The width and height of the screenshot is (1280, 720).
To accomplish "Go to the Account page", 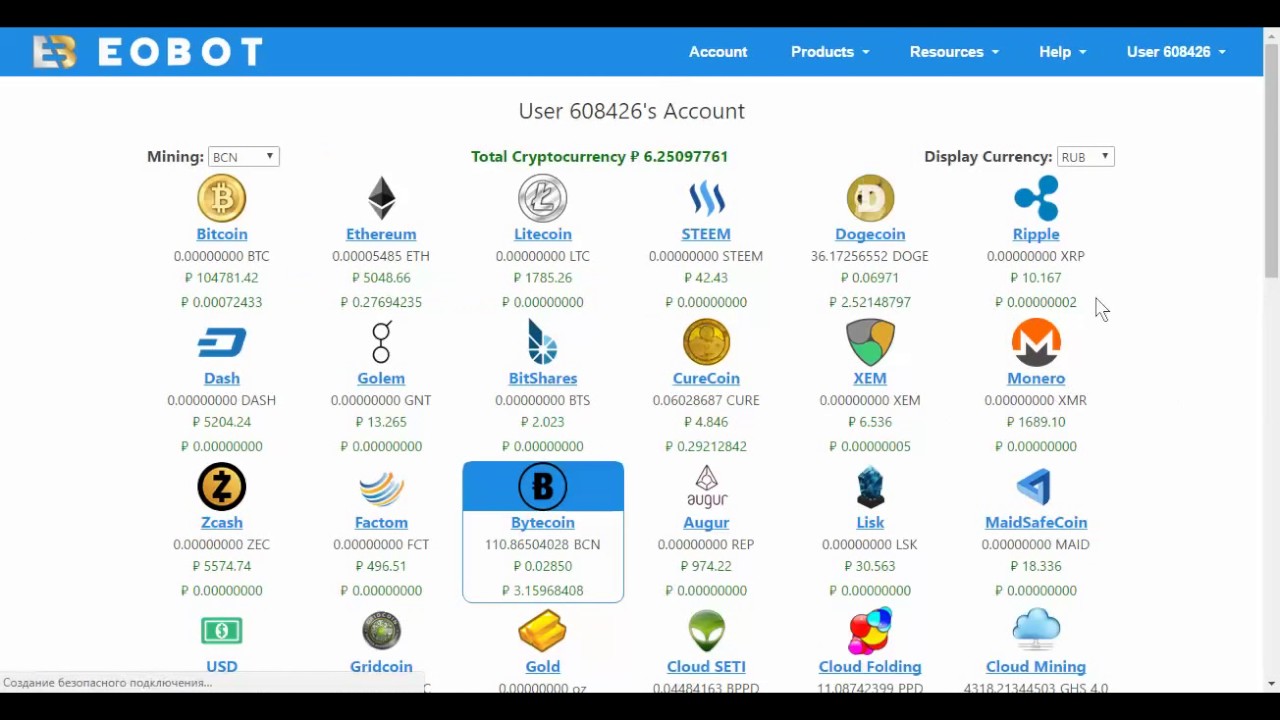I will pyautogui.click(x=718, y=52).
